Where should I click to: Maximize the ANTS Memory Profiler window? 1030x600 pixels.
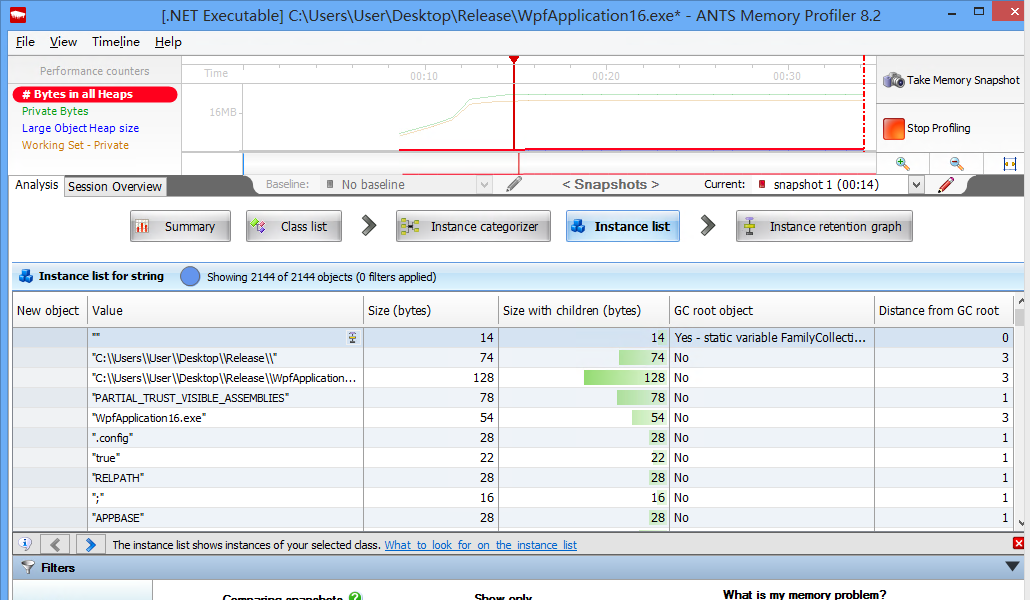pos(979,11)
